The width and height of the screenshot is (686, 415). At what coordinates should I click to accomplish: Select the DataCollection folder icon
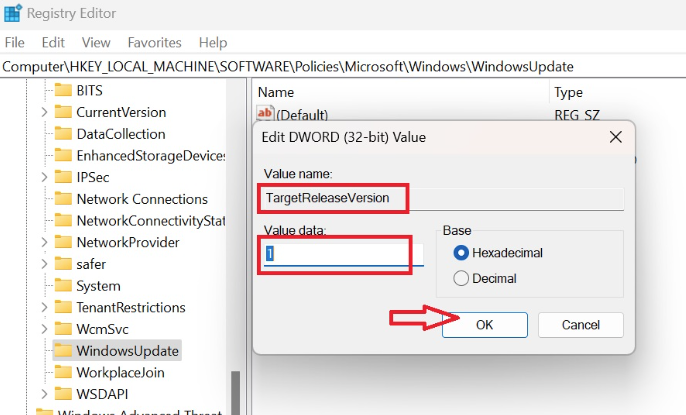[63, 133]
